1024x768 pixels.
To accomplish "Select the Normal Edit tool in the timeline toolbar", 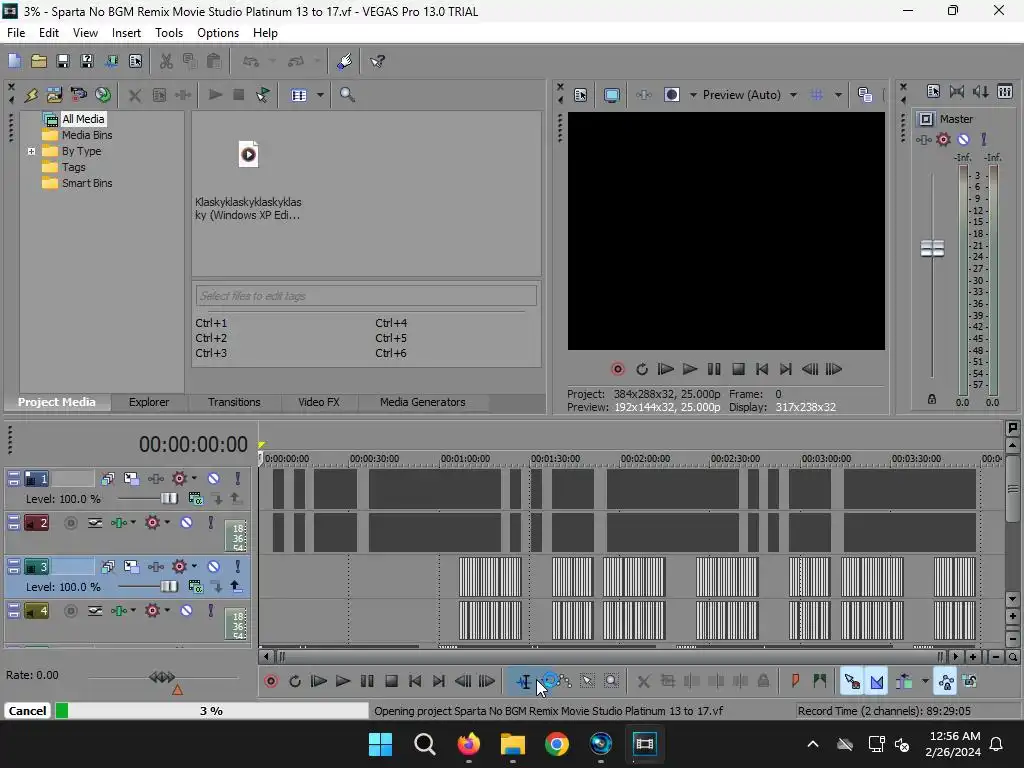I will coord(524,681).
